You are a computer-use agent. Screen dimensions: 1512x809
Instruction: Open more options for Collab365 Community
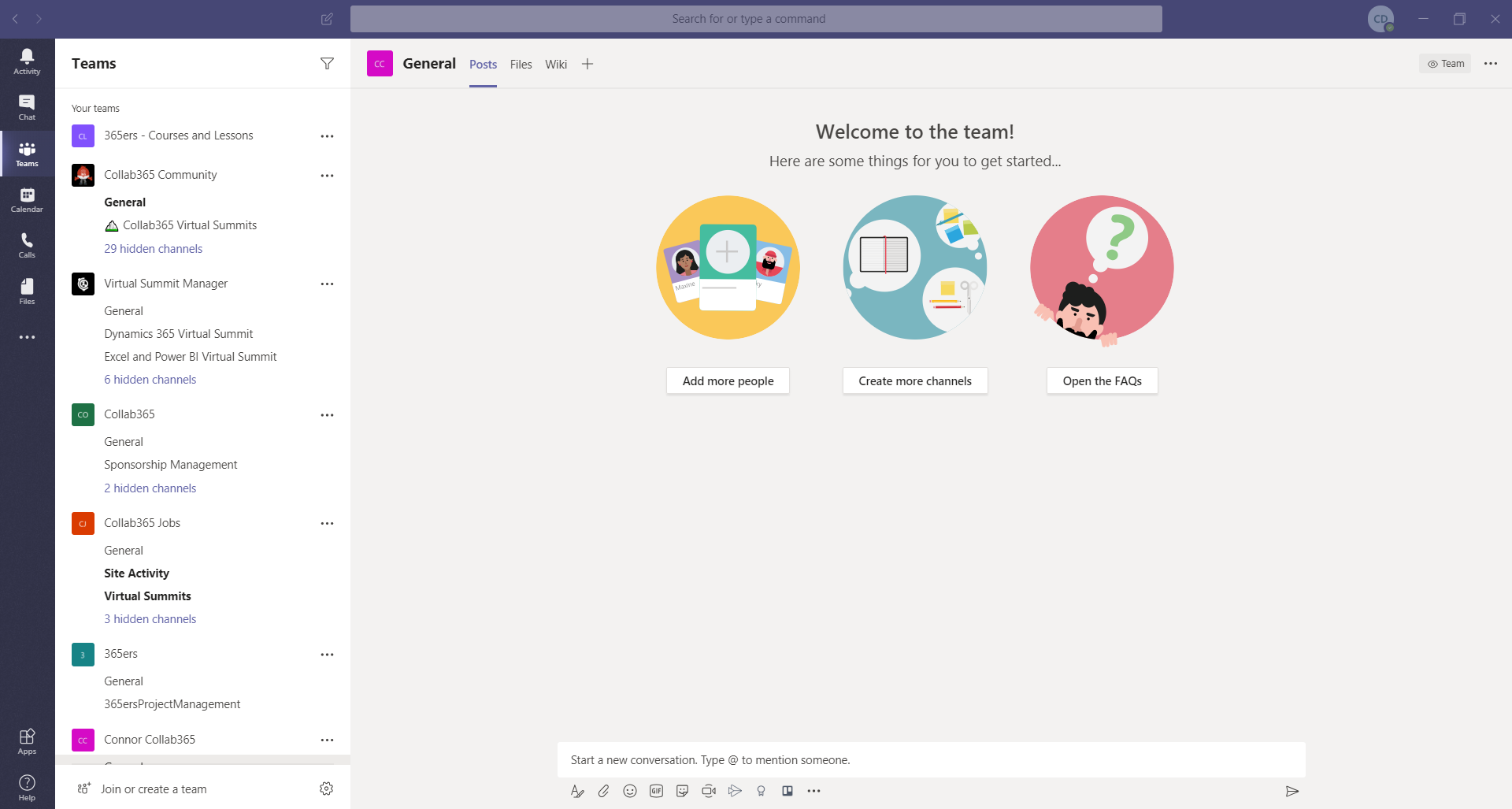[327, 176]
